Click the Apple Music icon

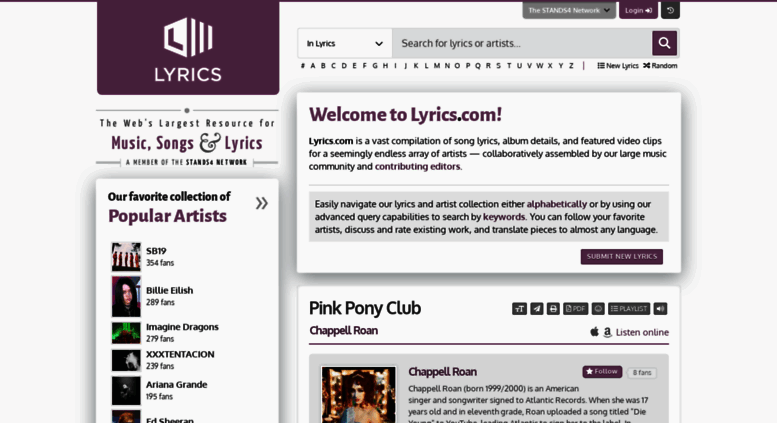(x=594, y=332)
